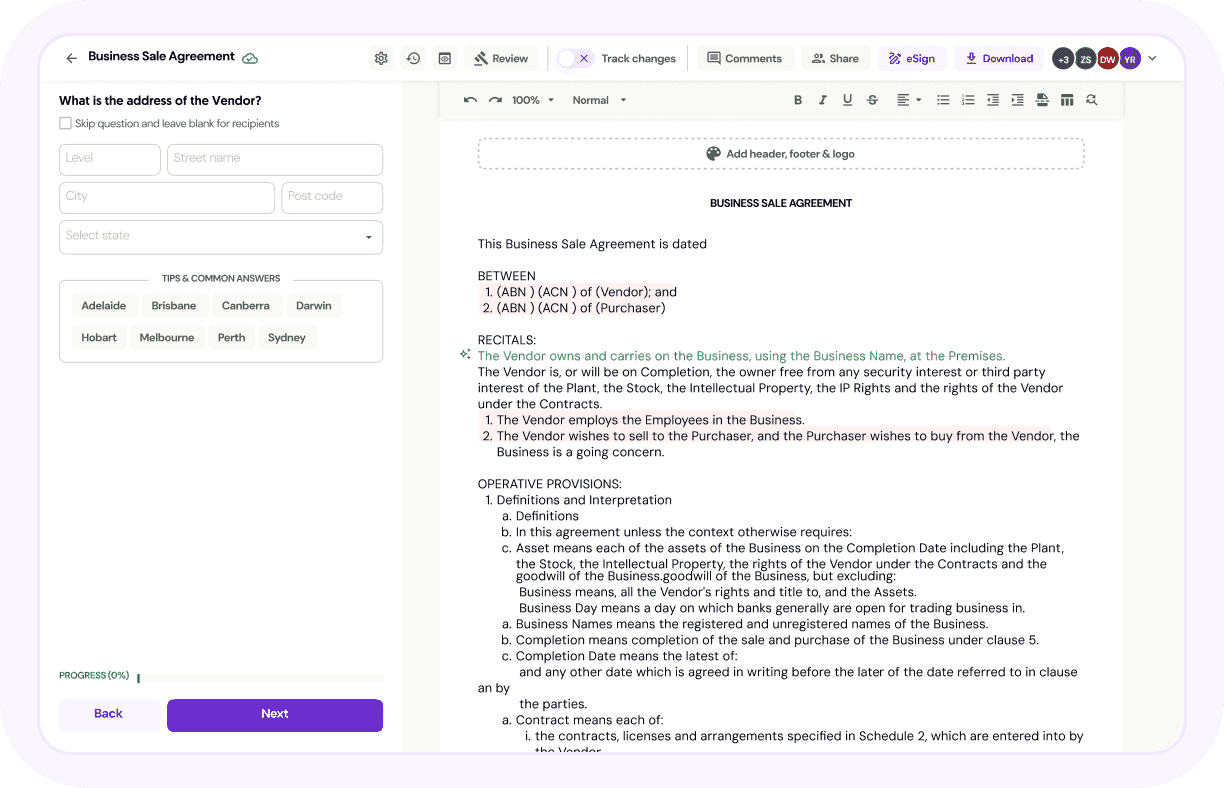Insert a numbered list
Image resolution: width=1224 pixels, height=788 pixels.
pos(967,100)
